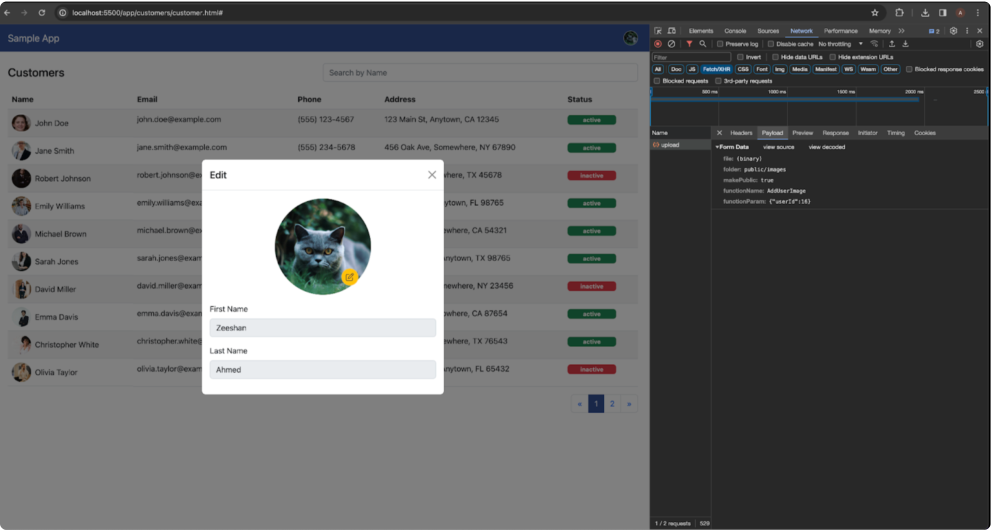Click the view decoded link
The image size is (992, 530).
(x=826, y=147)
